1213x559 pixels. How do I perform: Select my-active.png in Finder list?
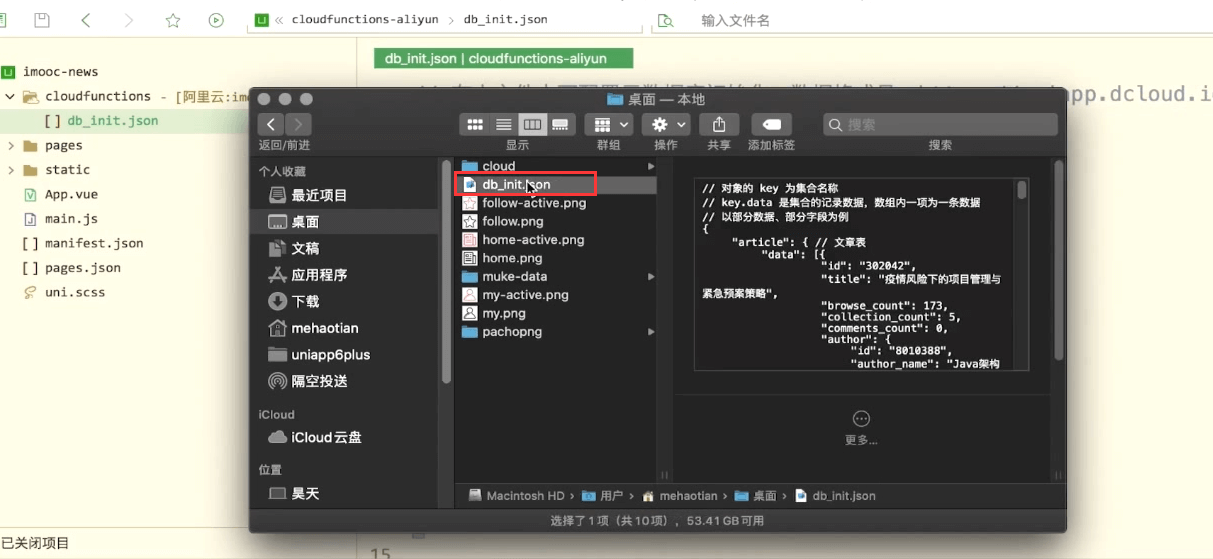pyautogui.click(x=525, y=295)
